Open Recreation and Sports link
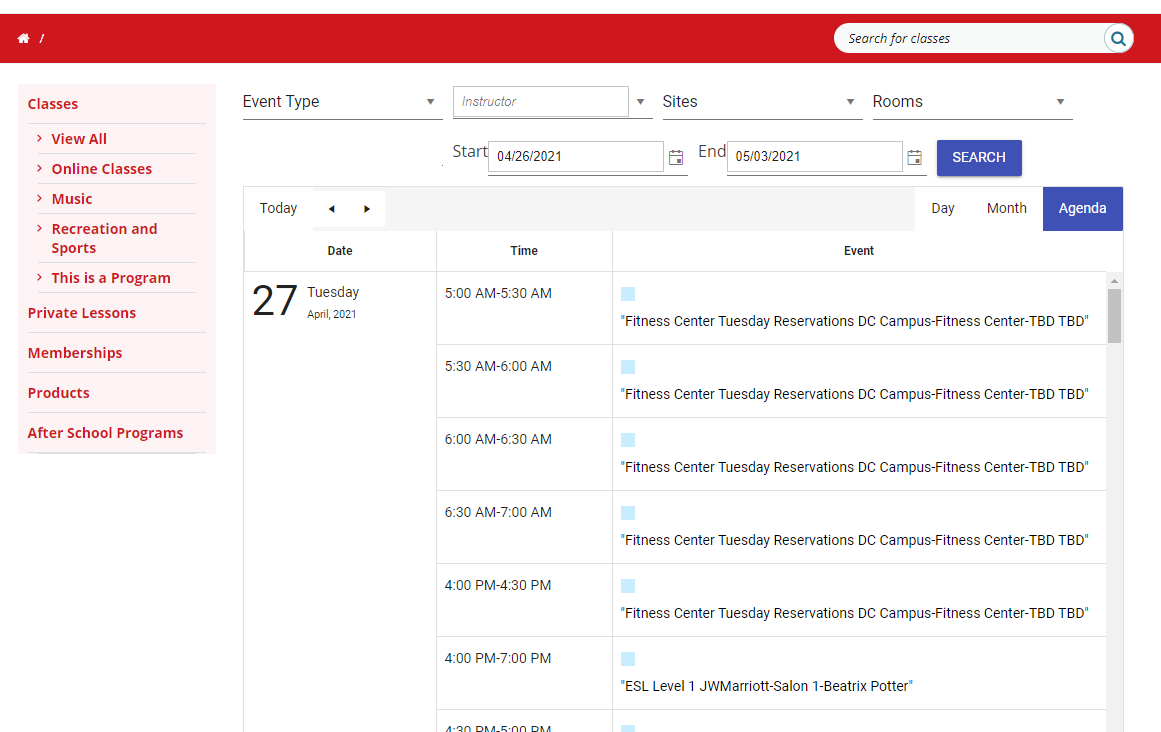Viewport: 1161px width, 732px height. 104,238
